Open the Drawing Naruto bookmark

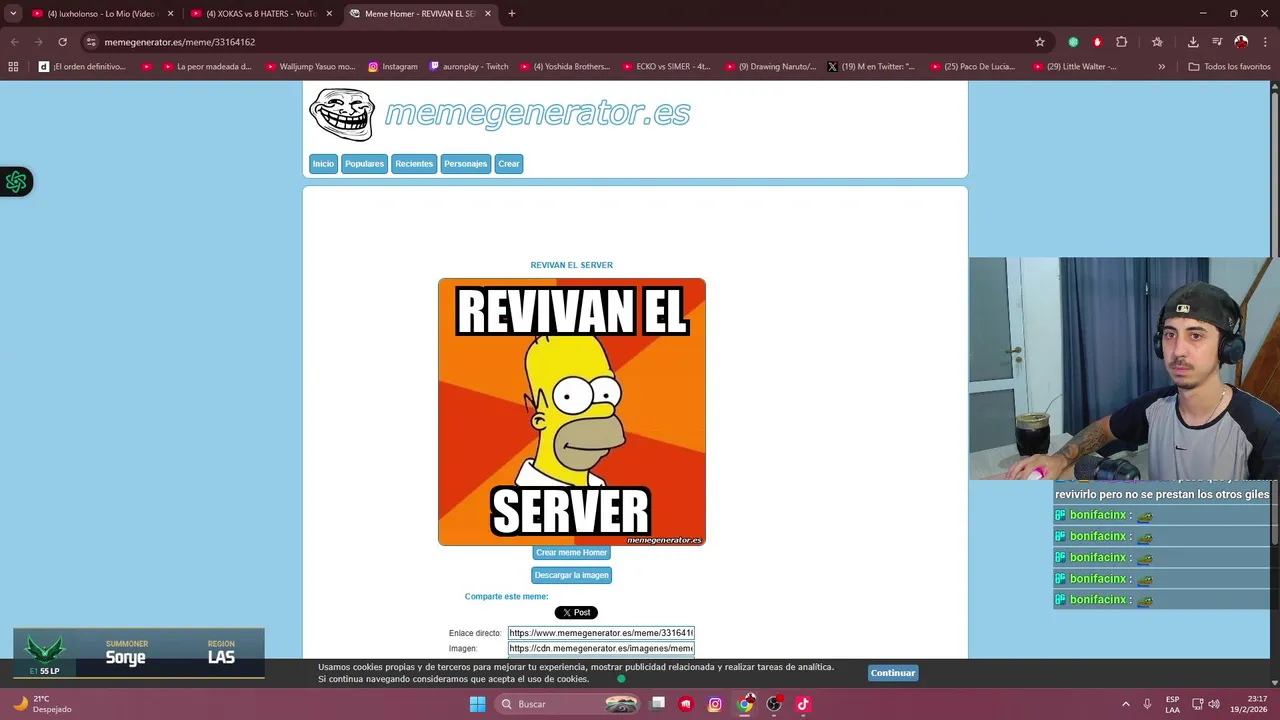(x=771, y=67)
